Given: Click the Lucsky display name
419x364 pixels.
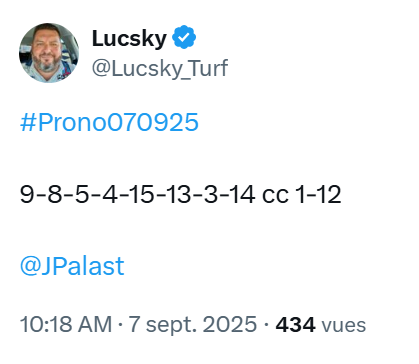Looking at the screenshot, I should coord(129,39).
